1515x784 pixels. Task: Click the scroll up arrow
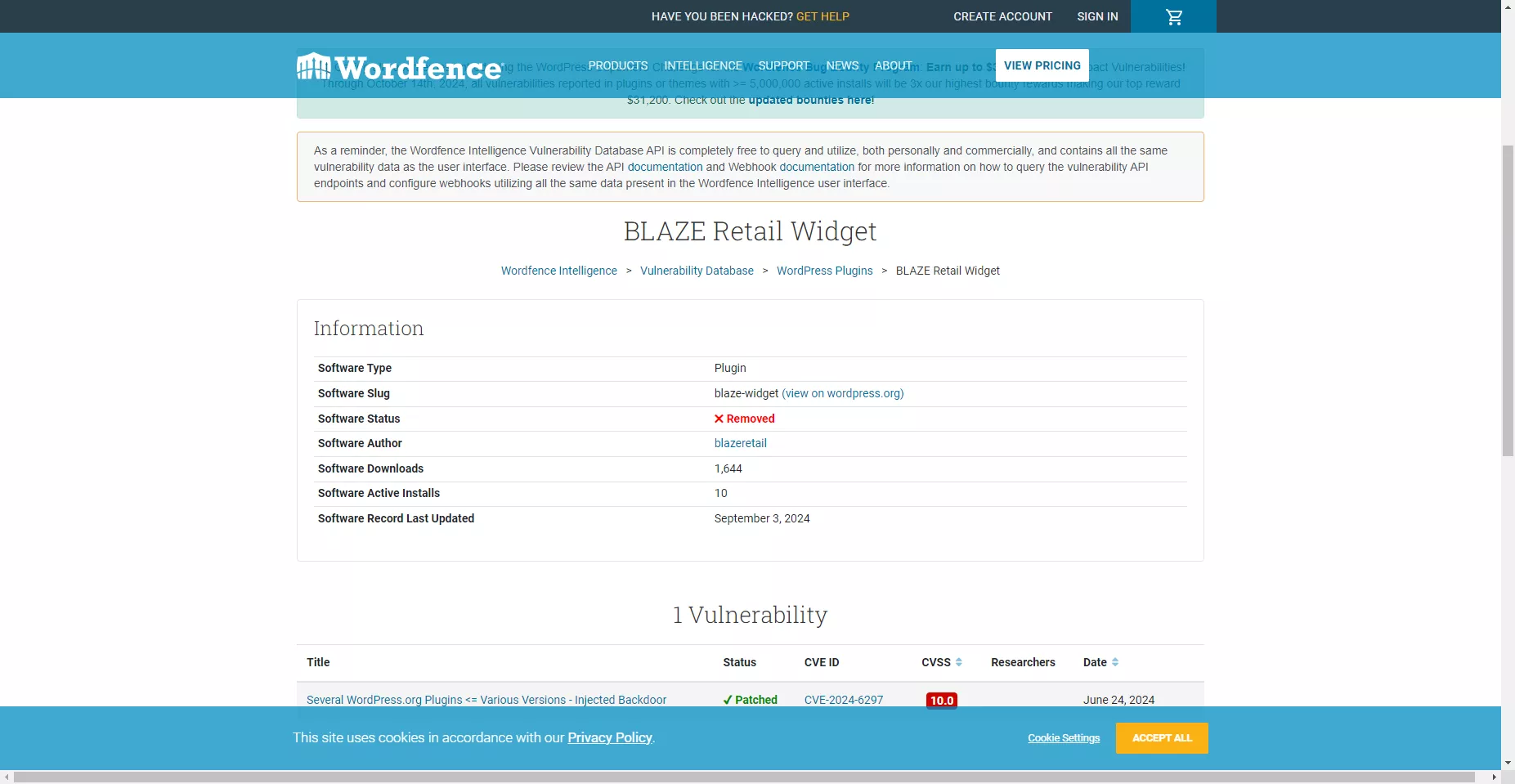(x=1508, y=6)
